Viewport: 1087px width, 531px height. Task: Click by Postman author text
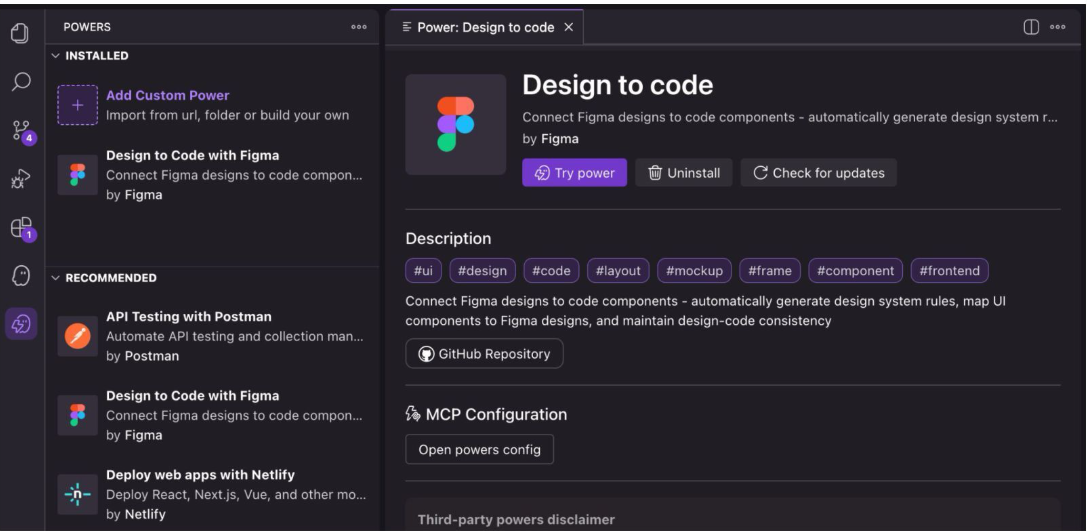tap(143, 356)
